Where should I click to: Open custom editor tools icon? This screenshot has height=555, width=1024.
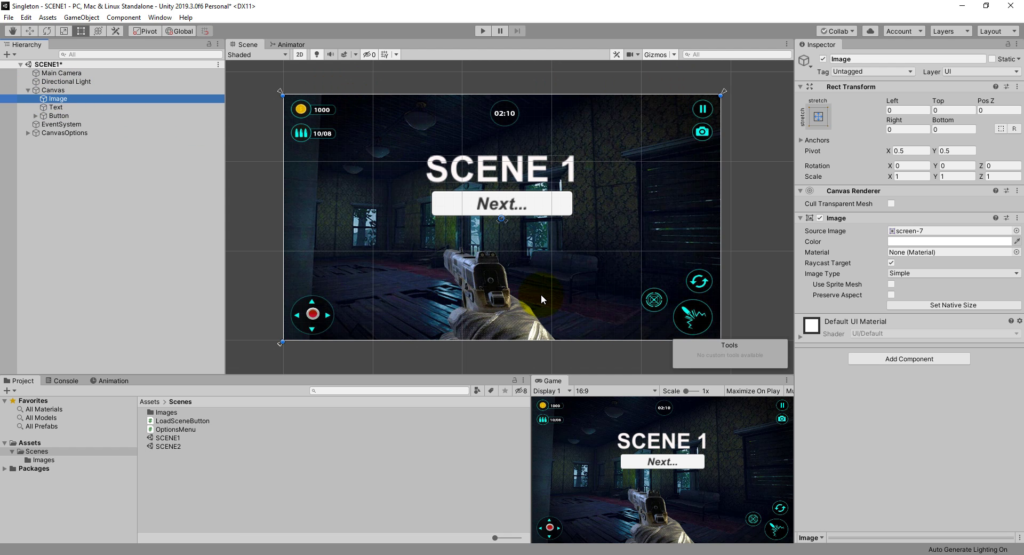116,31
